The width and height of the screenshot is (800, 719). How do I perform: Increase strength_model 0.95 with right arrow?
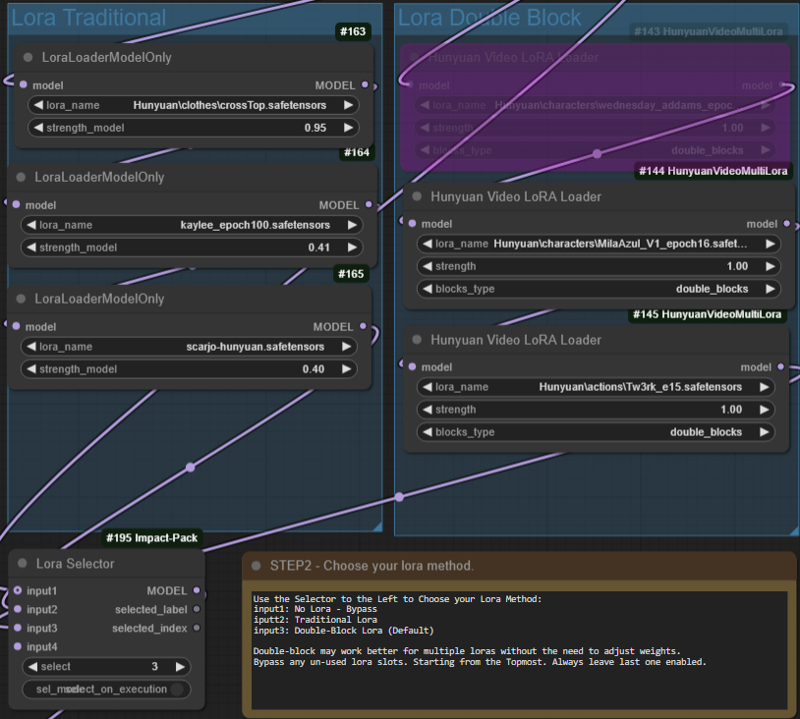[x=348, y=128]
